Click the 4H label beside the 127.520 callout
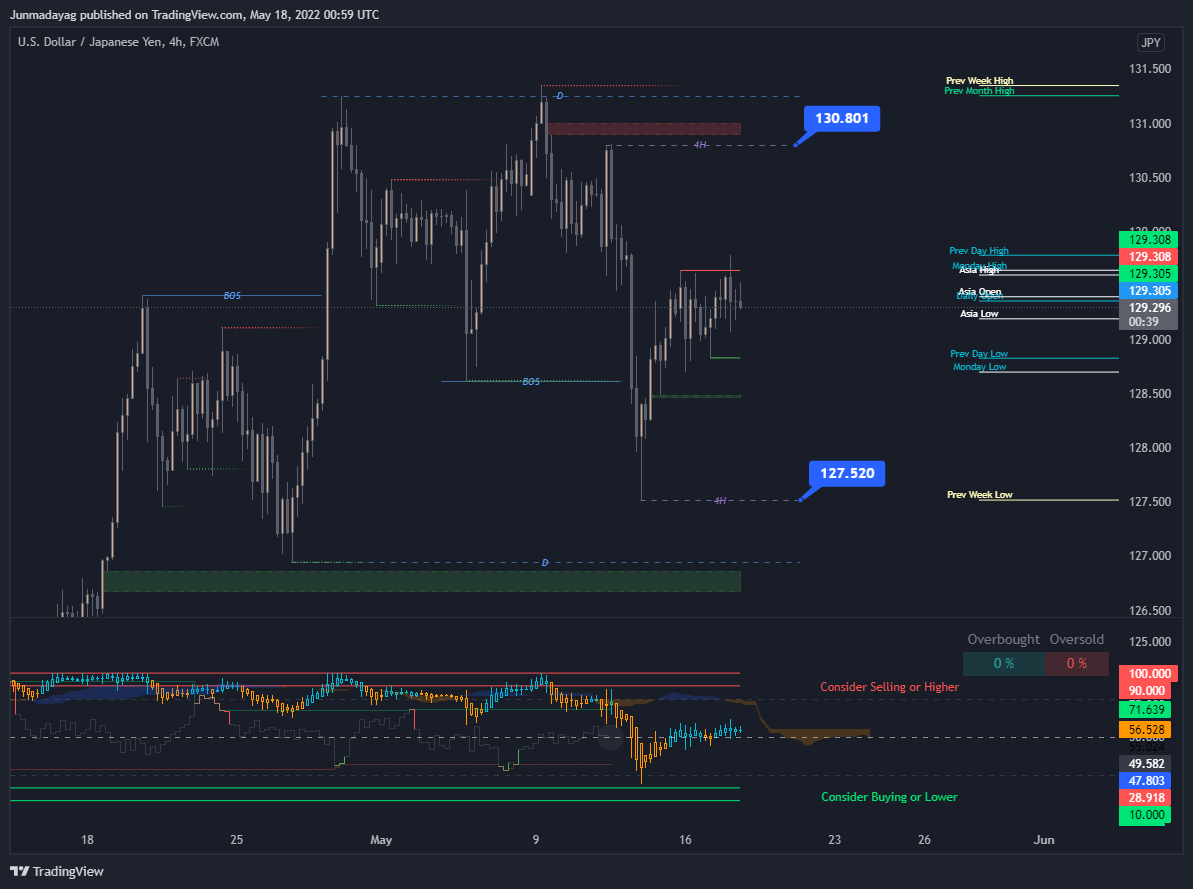The height and width of the screenshot is (889, 1193). click(720, 500)
